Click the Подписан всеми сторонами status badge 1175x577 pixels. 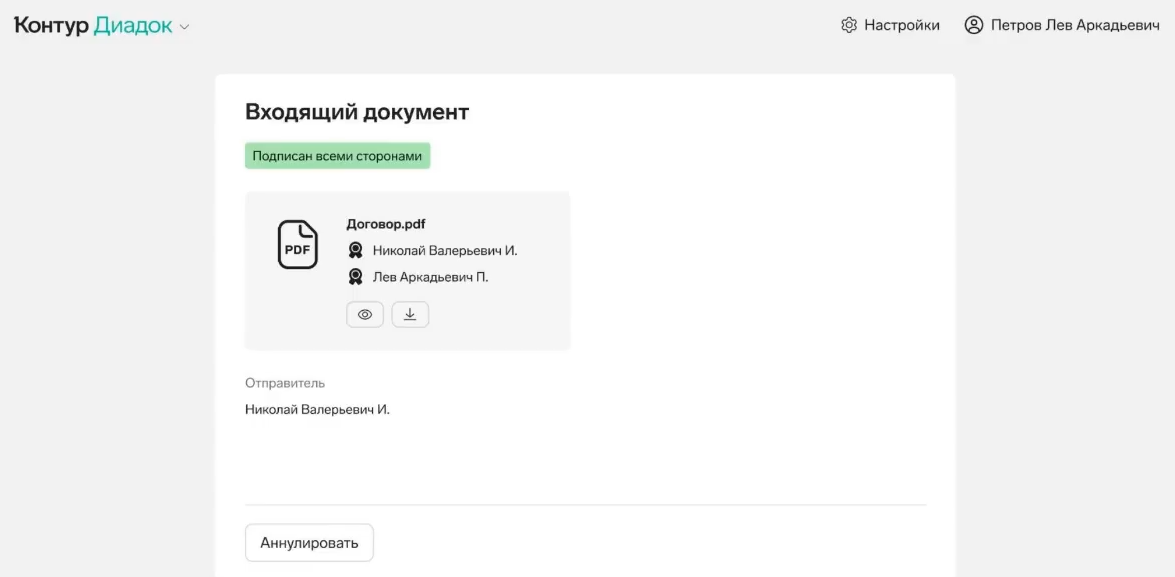click(x=337, y=156)
